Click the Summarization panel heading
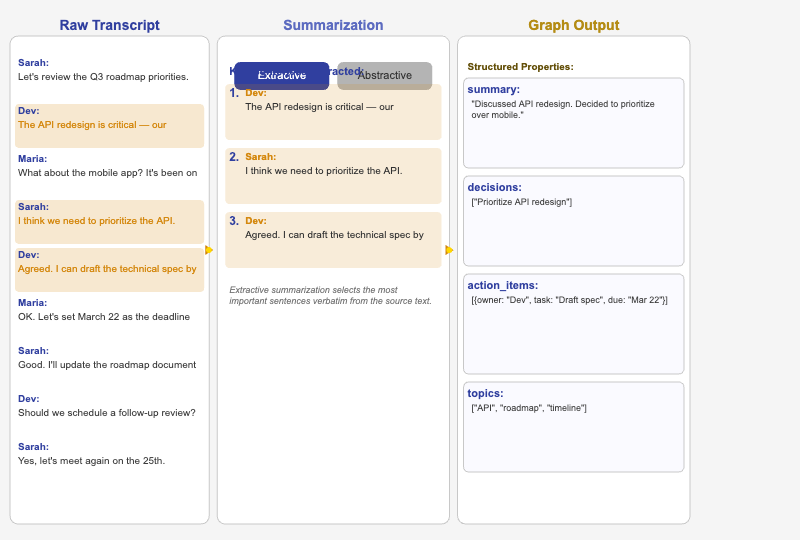Viewport: 800px width, 540px height. pos(333,25)
